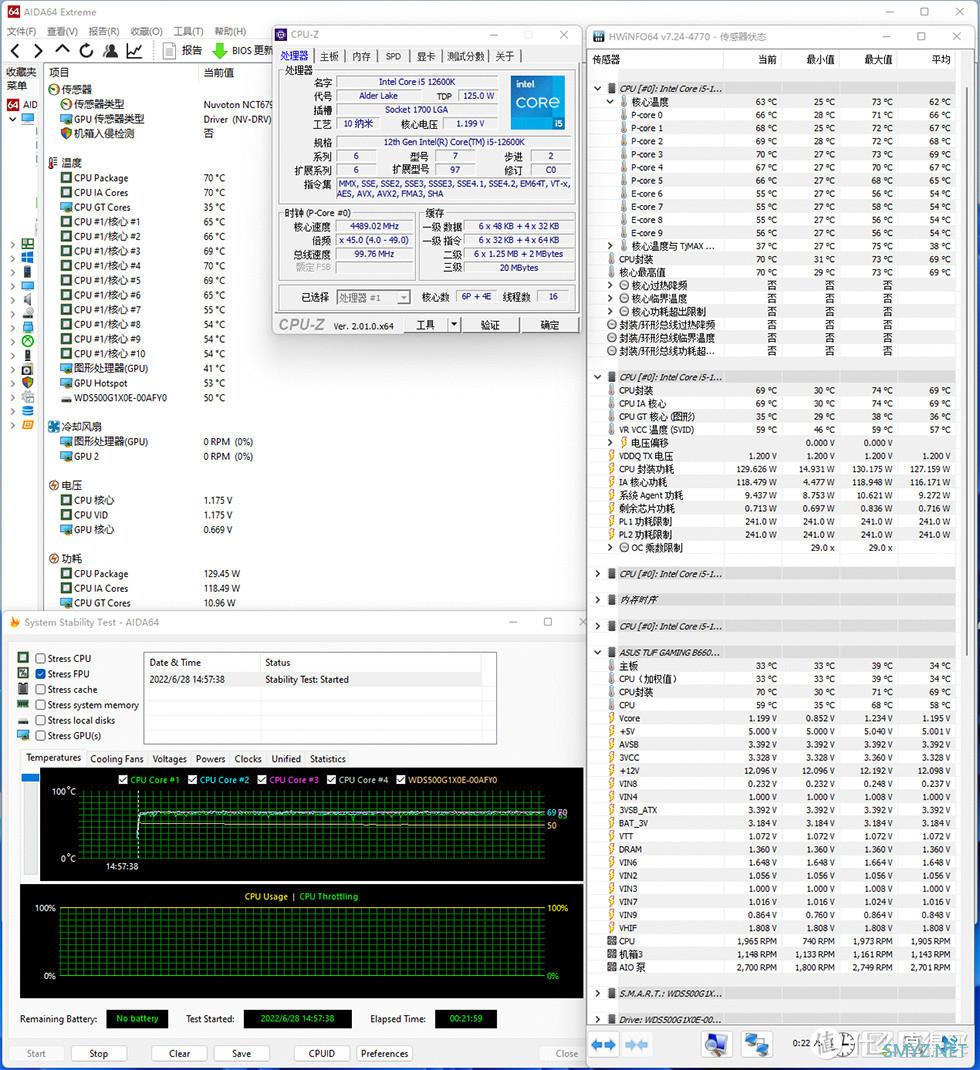Open the AIDA64 graph chart toolbar icon
This screenshot has height=1070, width=980.
[134, 50]
